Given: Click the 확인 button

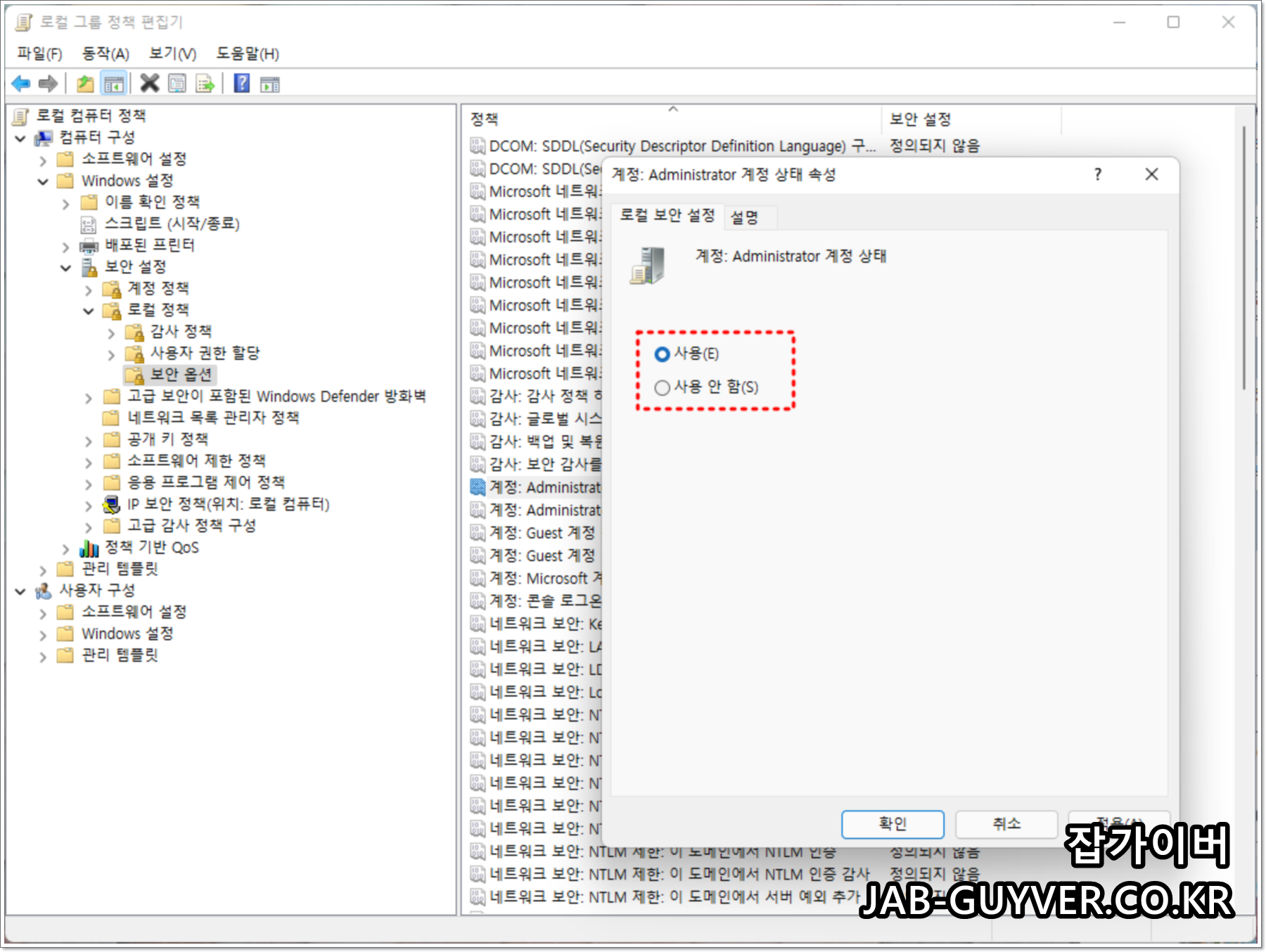Looking at the screenshot, I should [893, 823].
